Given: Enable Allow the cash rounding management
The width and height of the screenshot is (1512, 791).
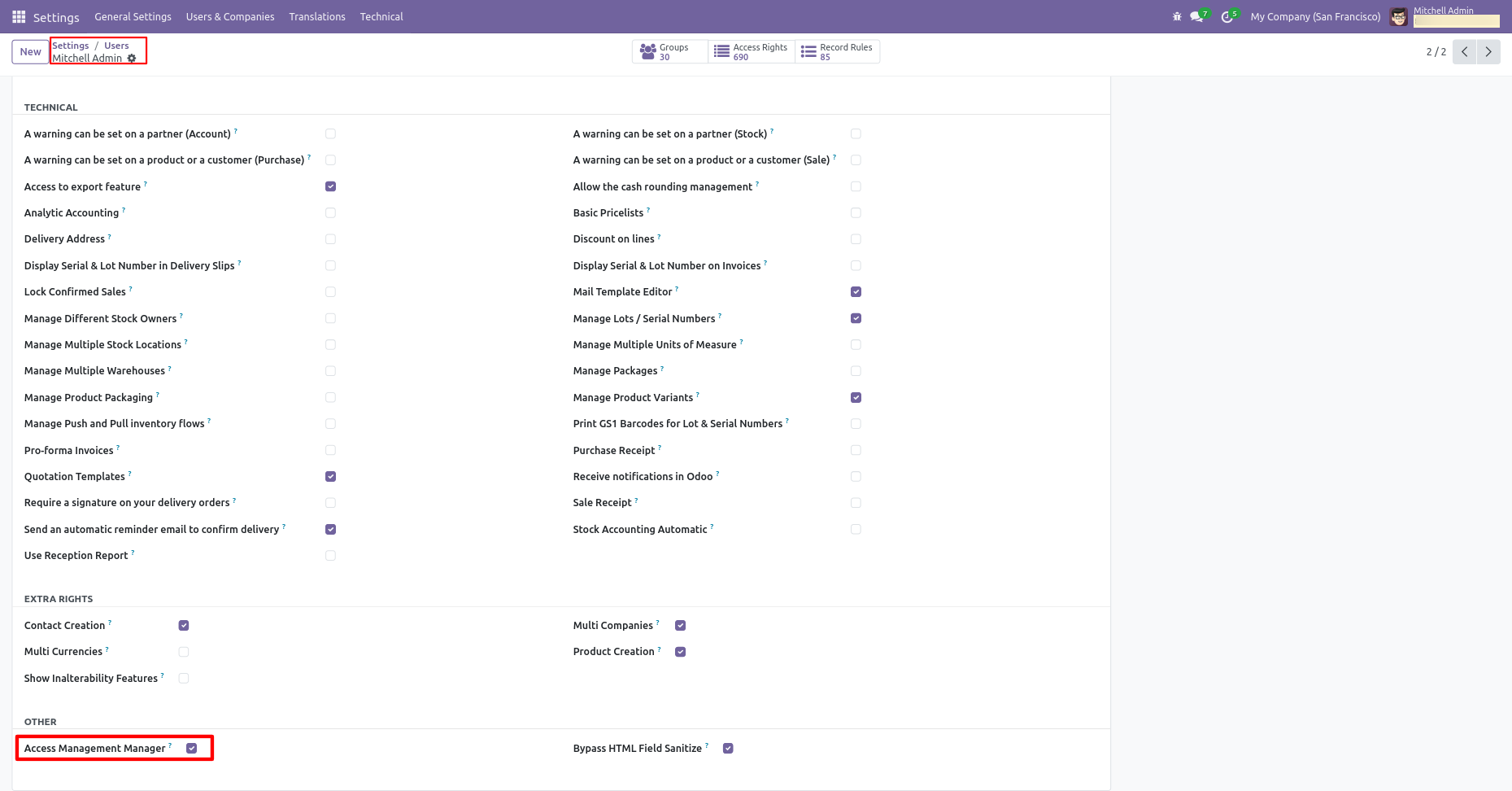Looking at the screenshot, I should pyautogui.click(x=856, y=186).
